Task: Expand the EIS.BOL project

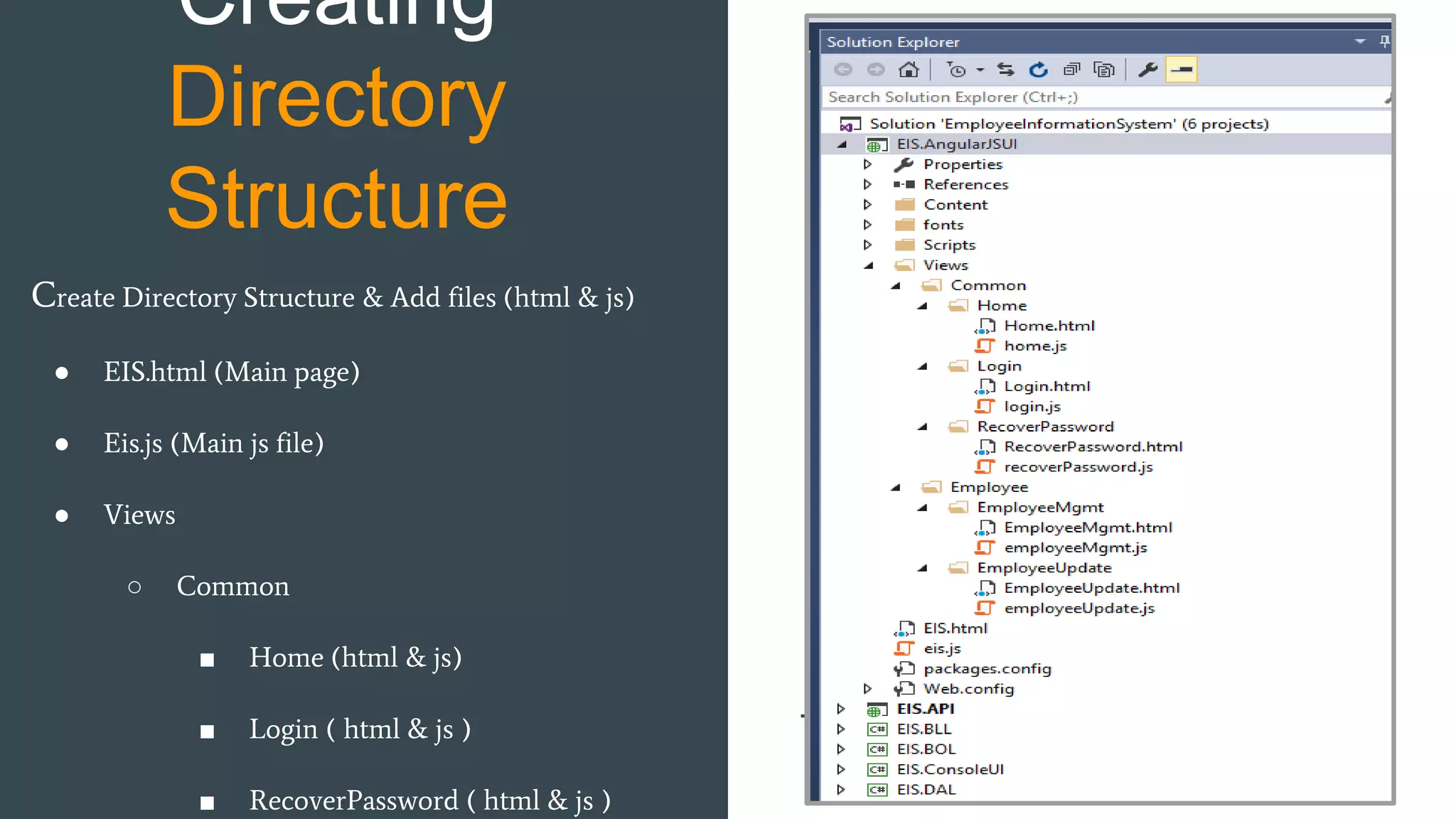Action: 840,749
